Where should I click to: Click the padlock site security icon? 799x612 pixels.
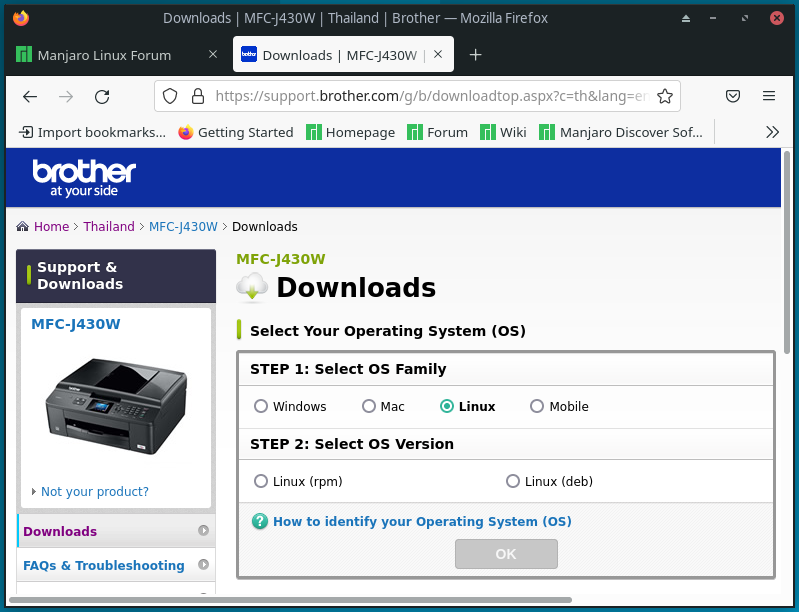pos(197,96)
